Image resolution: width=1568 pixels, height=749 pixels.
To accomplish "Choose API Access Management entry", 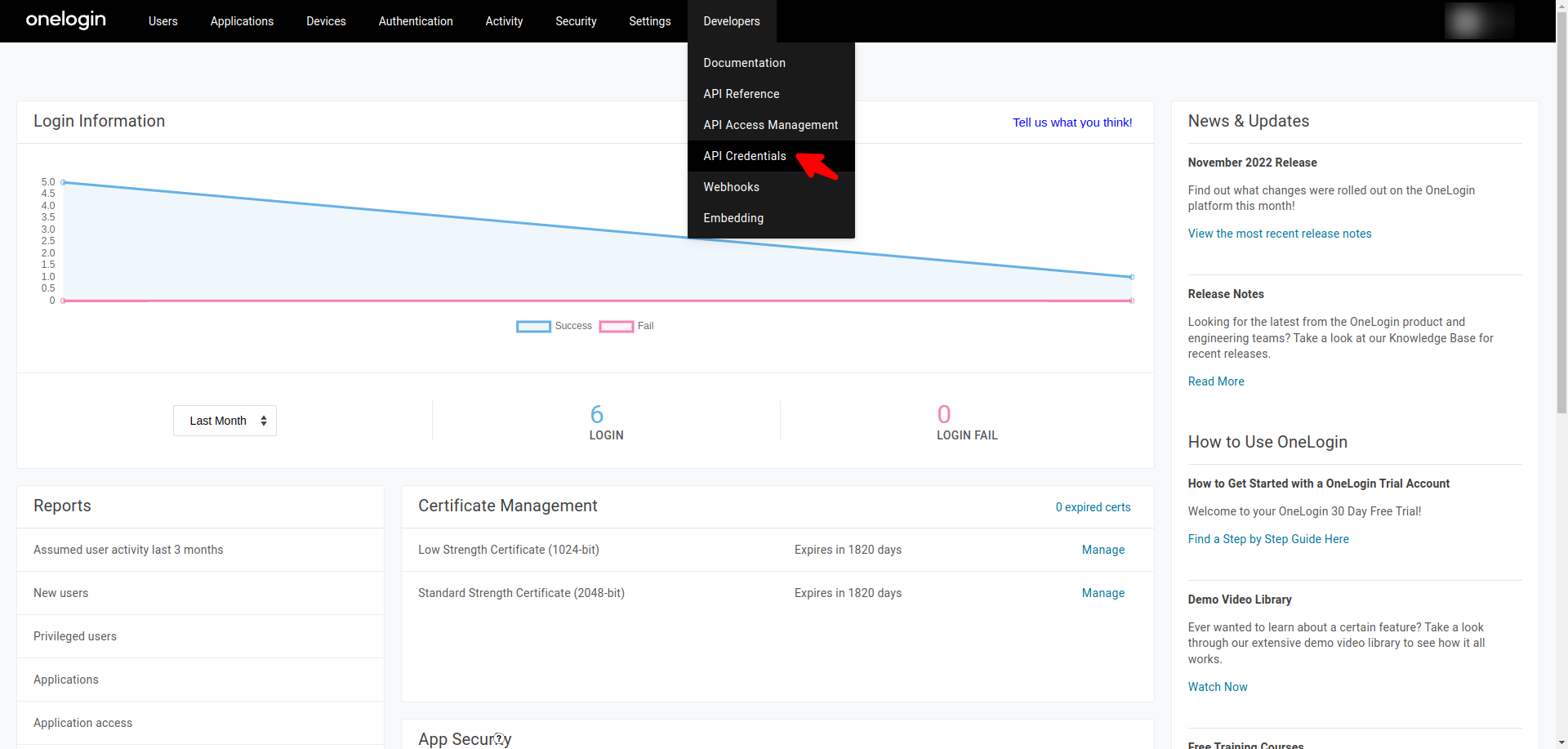I will click(x=771, y=125).
